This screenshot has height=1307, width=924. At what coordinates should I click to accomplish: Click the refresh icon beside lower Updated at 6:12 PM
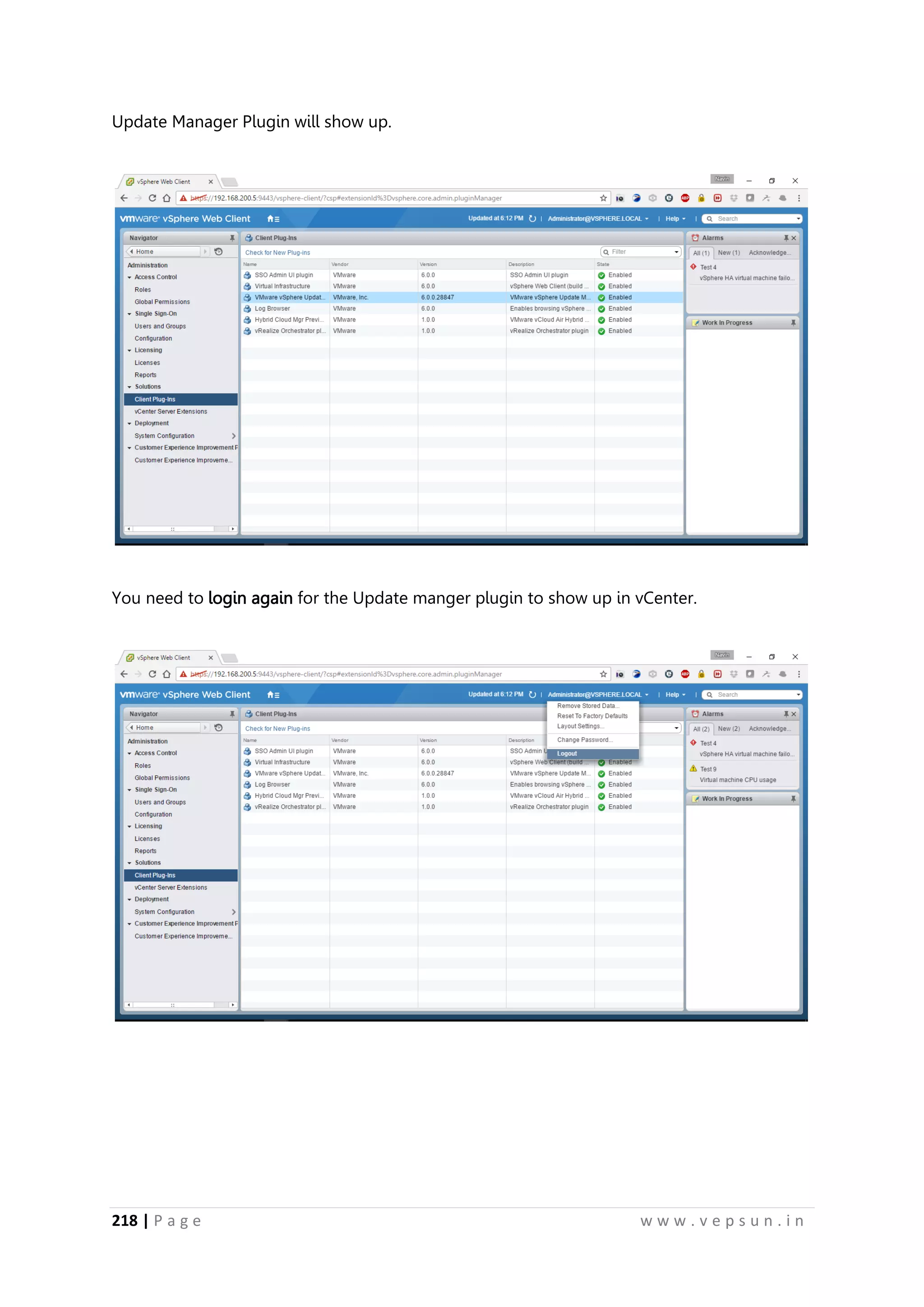532,695
